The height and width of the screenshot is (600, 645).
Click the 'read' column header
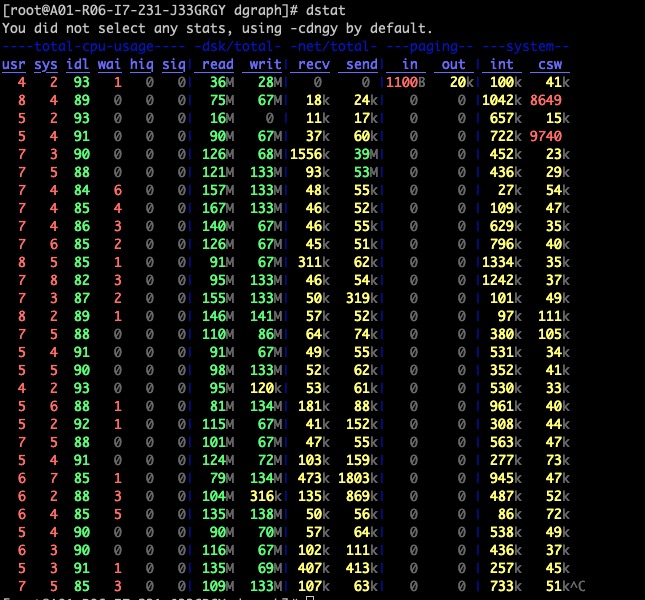coord(218,64)
